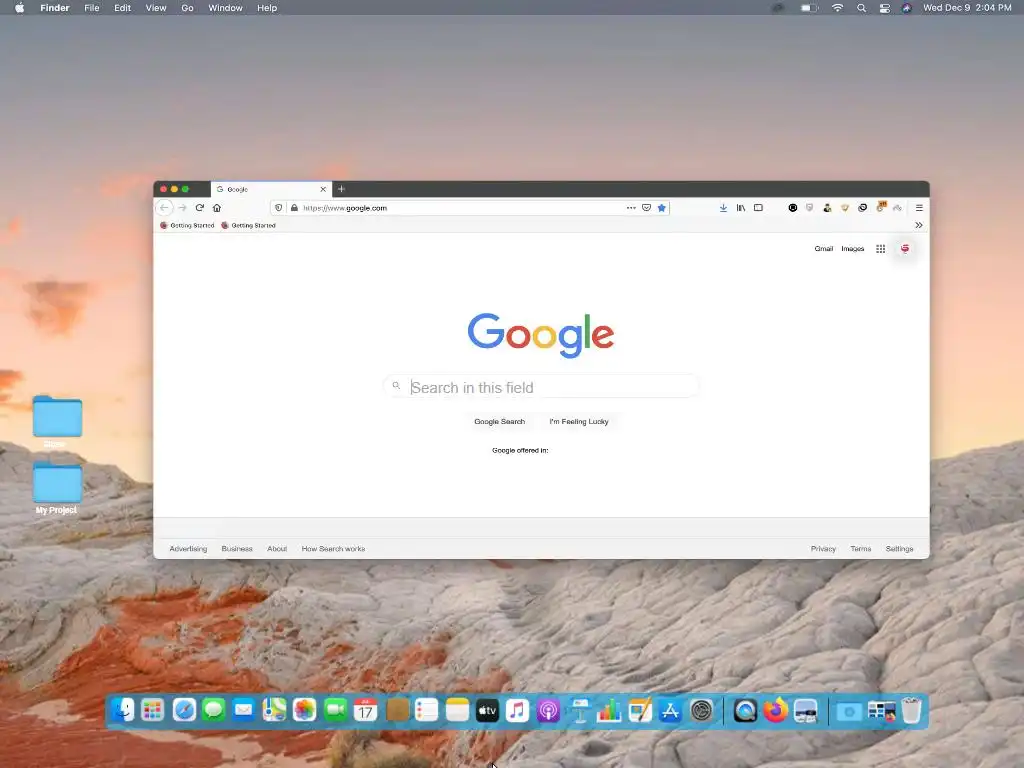Viewport: 1024px width, 768px height.
Task: Show Firefox sidebars
Action: pos(758,208)
